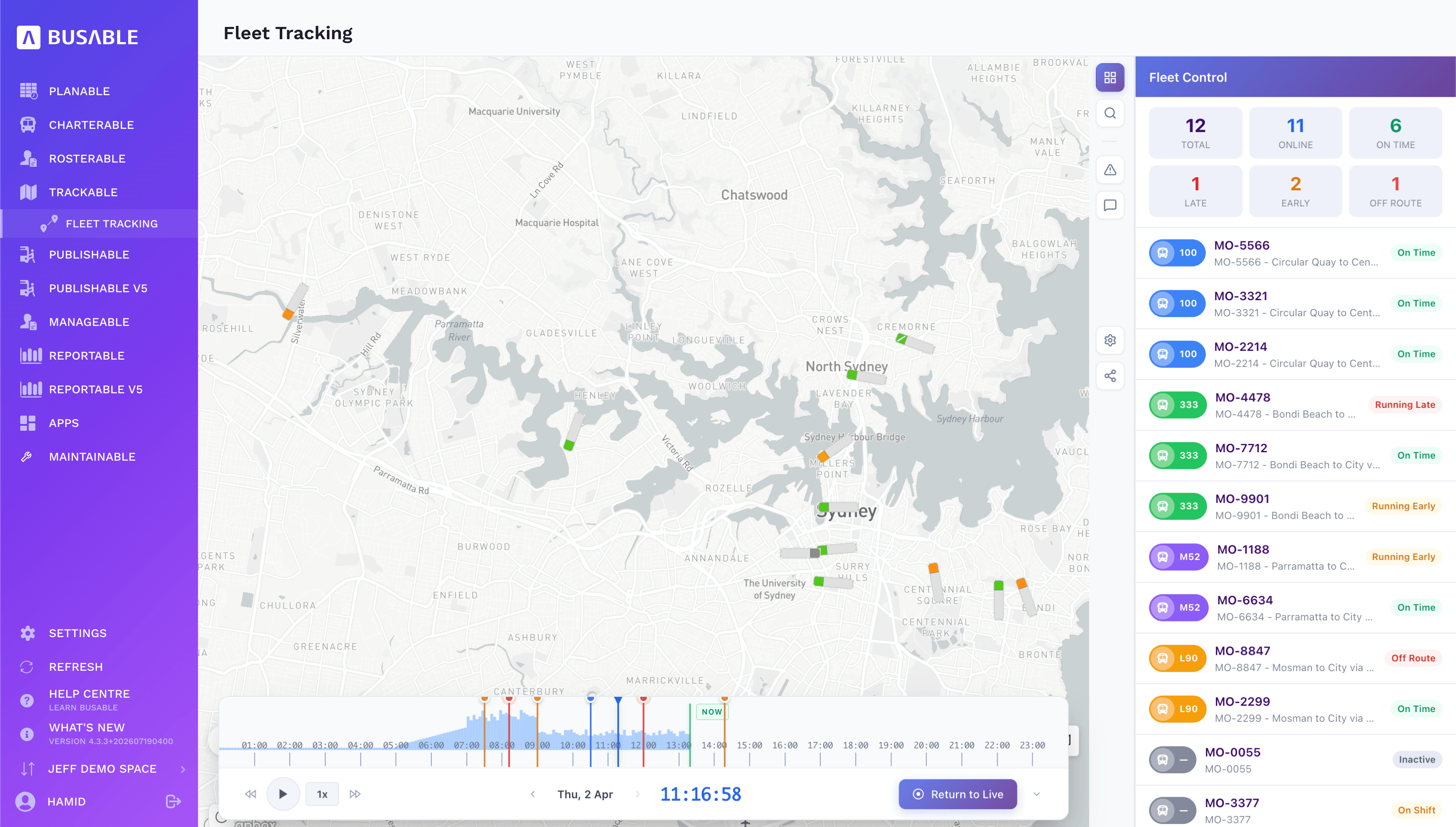Click the 18:00 position on the timeline
The width and height of the screenshot is (1456, 827).
tap(855, 745)
